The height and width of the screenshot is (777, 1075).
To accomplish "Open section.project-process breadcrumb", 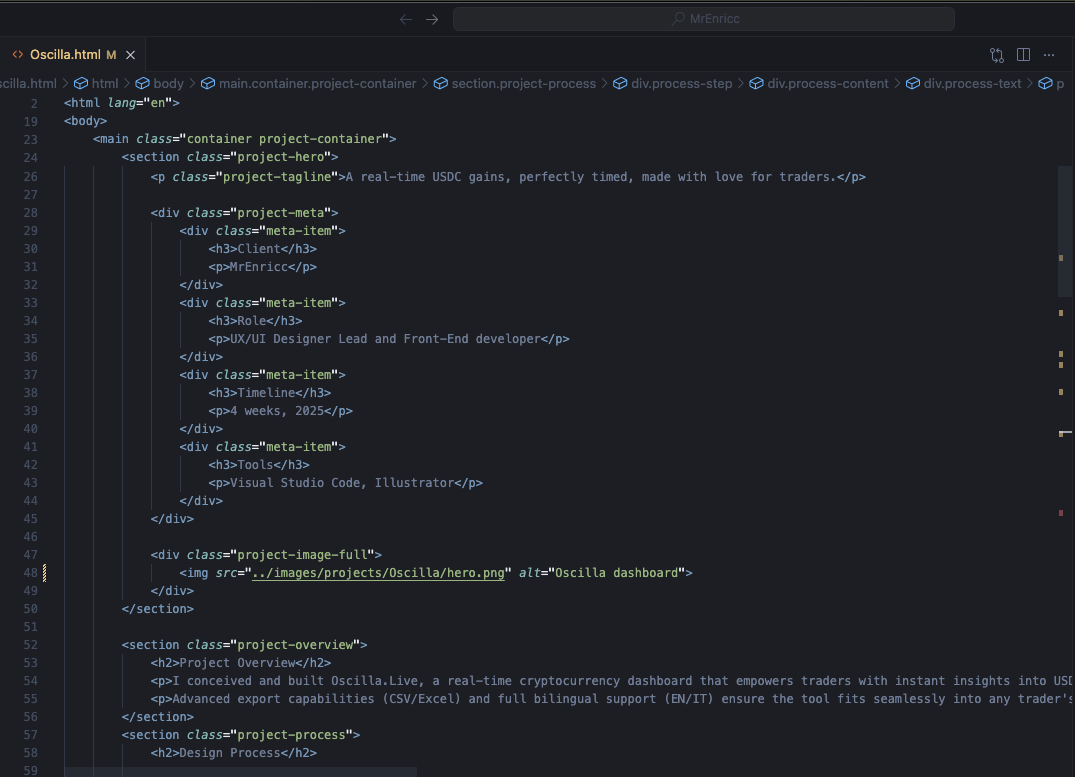I will [x=524, y=84].
